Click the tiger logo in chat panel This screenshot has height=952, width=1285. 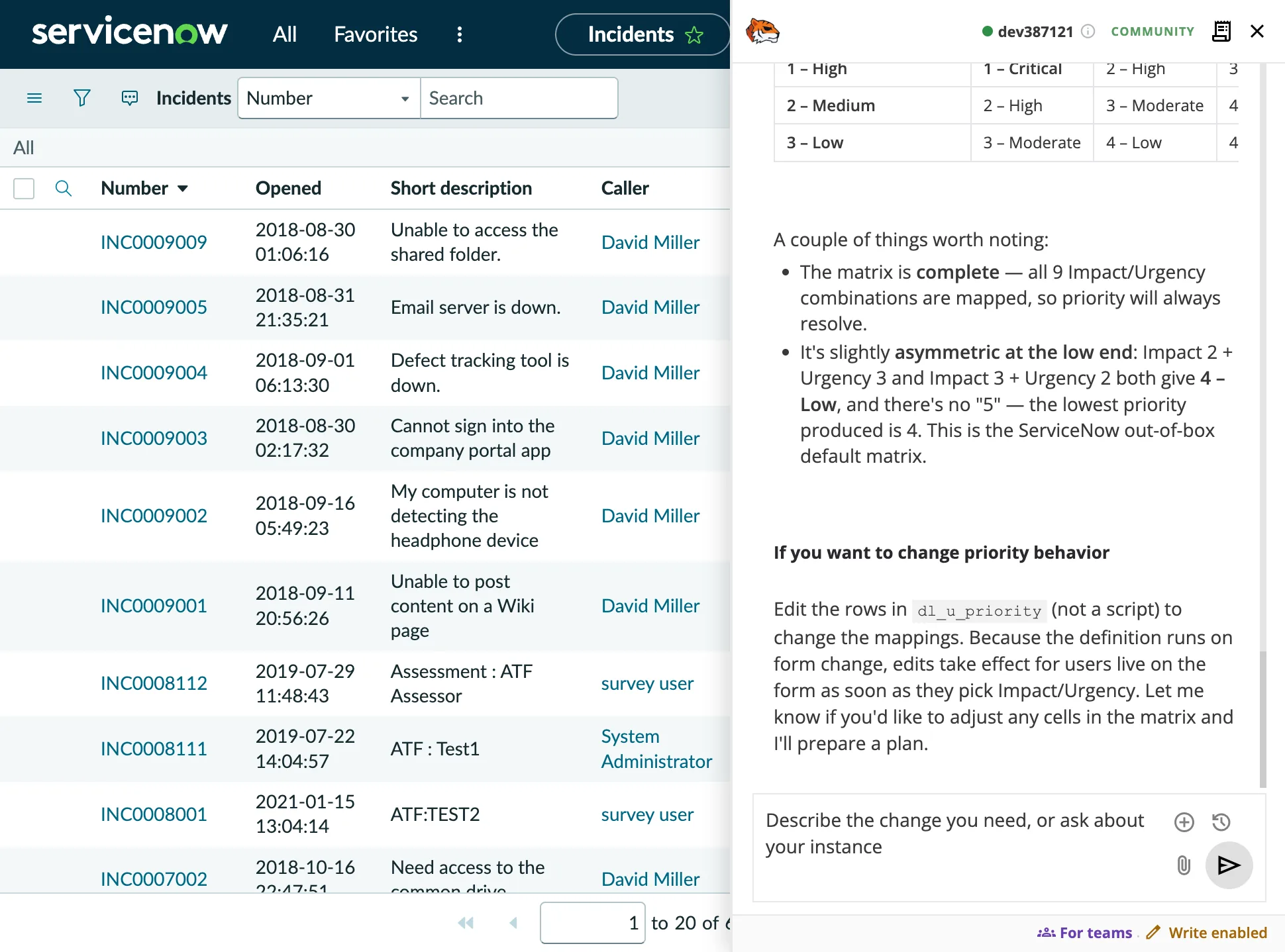(x=762, y=31)
